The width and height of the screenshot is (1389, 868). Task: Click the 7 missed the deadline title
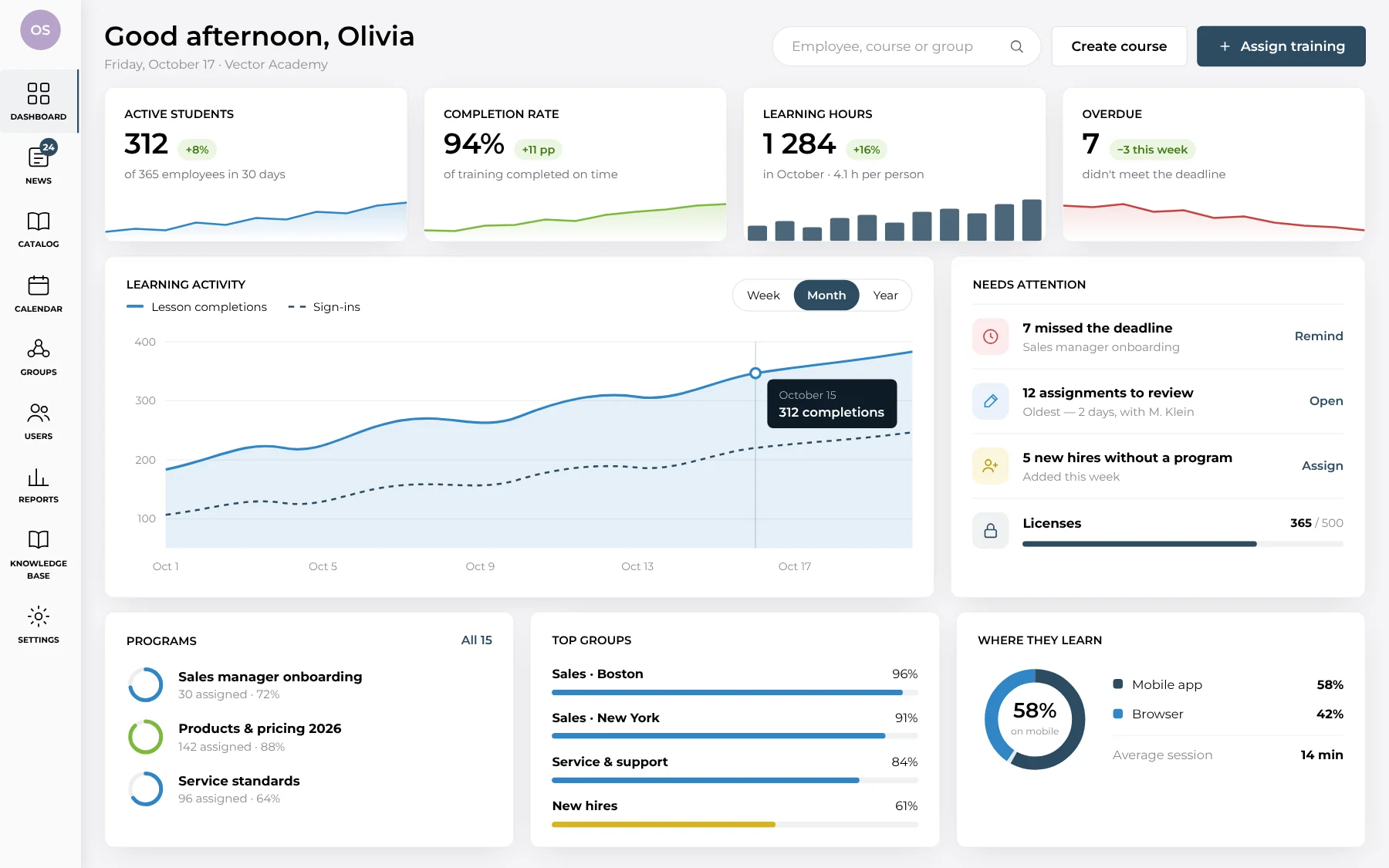pos(1097,328)
